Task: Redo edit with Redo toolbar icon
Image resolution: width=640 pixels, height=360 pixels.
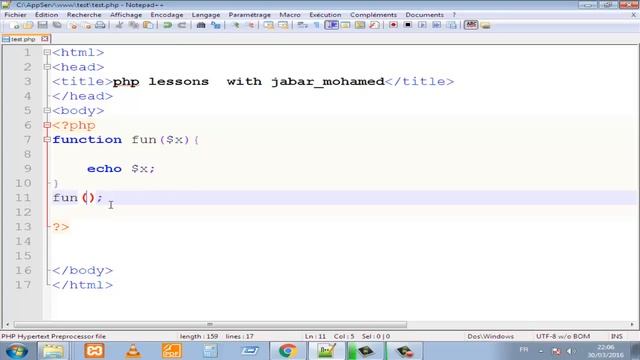Action: (182, 25)
